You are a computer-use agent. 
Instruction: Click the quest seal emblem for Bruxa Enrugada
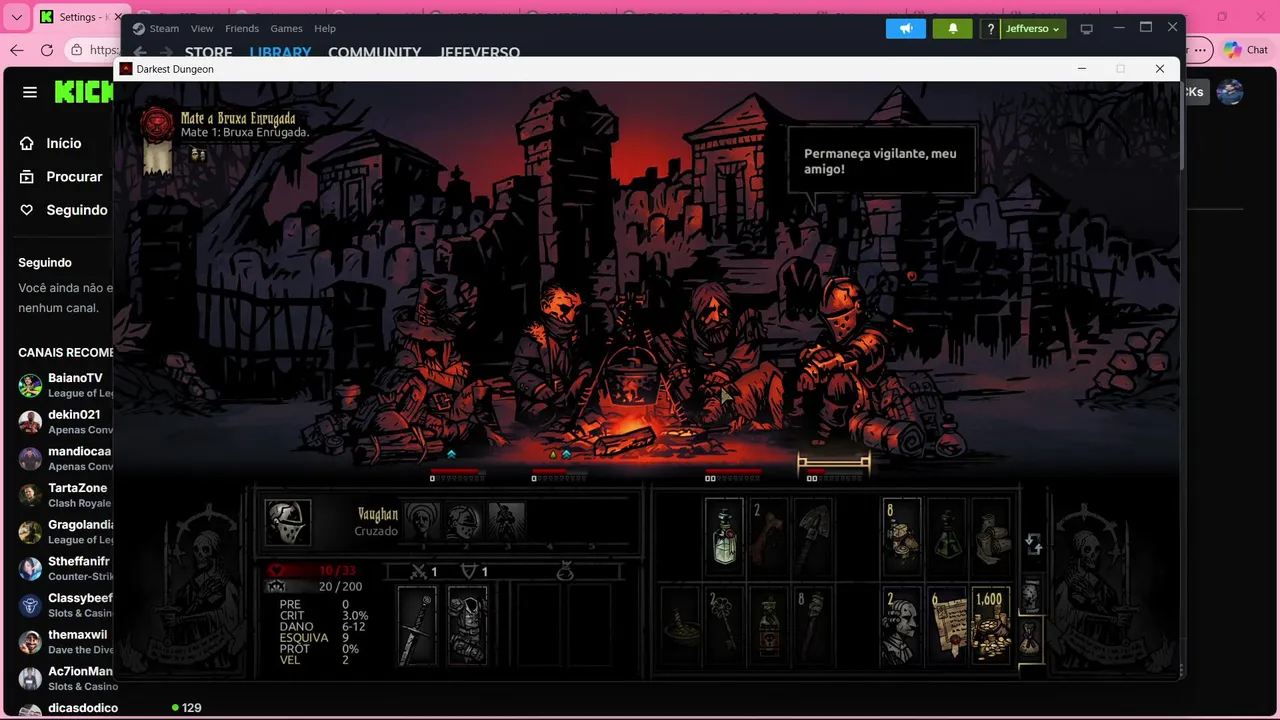tap(157, 124)
